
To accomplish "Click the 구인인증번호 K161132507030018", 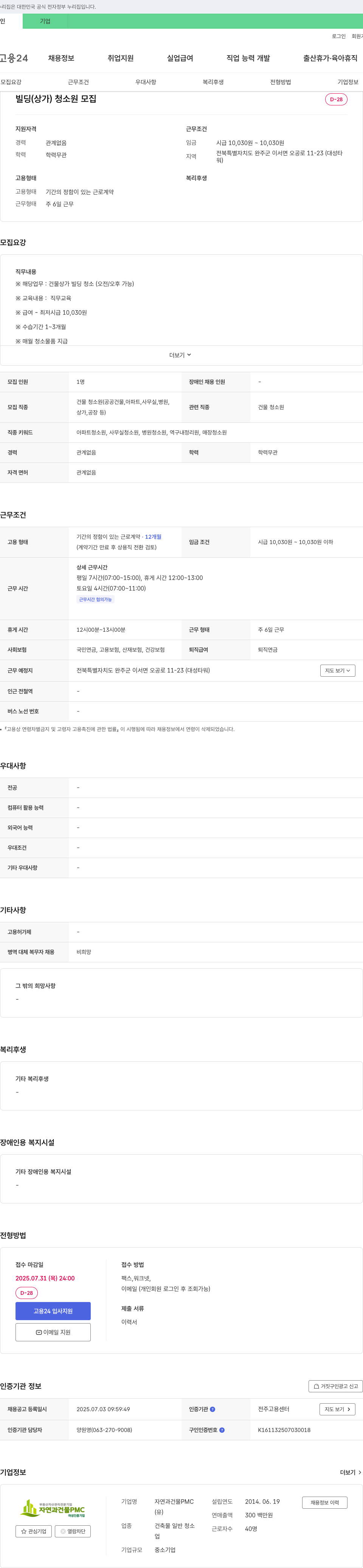I will click(284, 1430).
